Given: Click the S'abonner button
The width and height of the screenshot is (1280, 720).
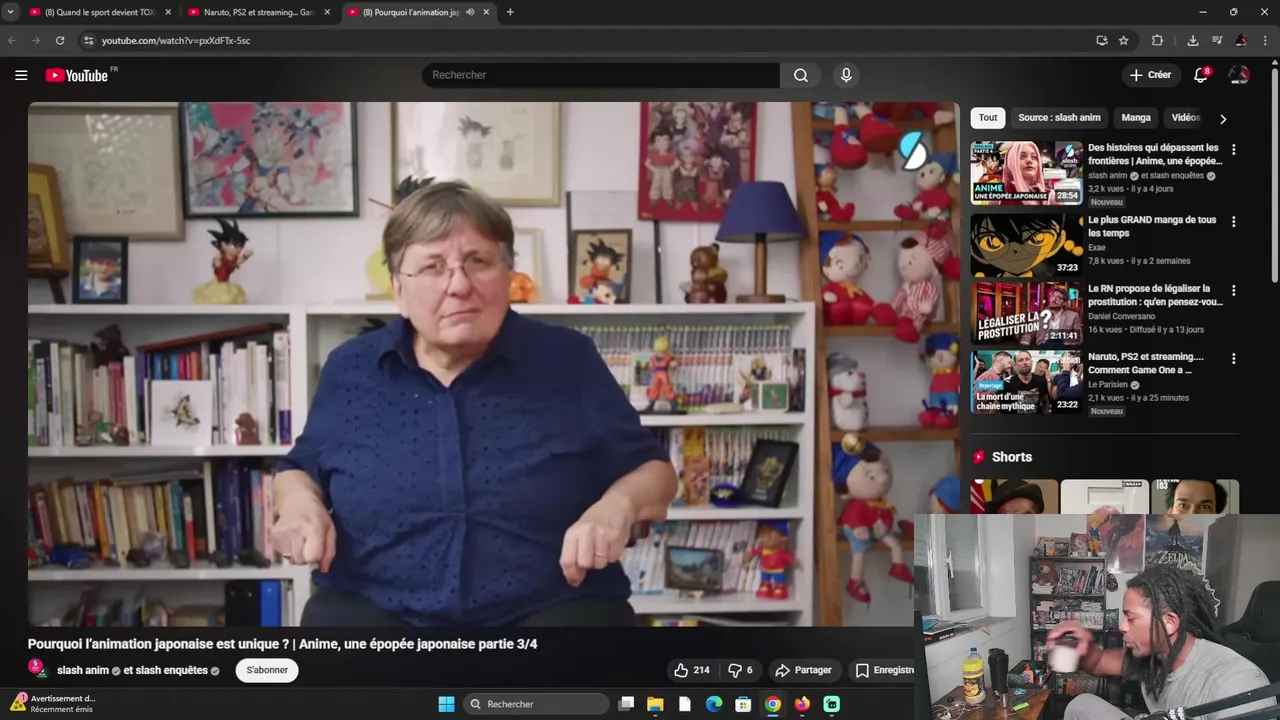Looking at the screenshot, I should (267, 670).
